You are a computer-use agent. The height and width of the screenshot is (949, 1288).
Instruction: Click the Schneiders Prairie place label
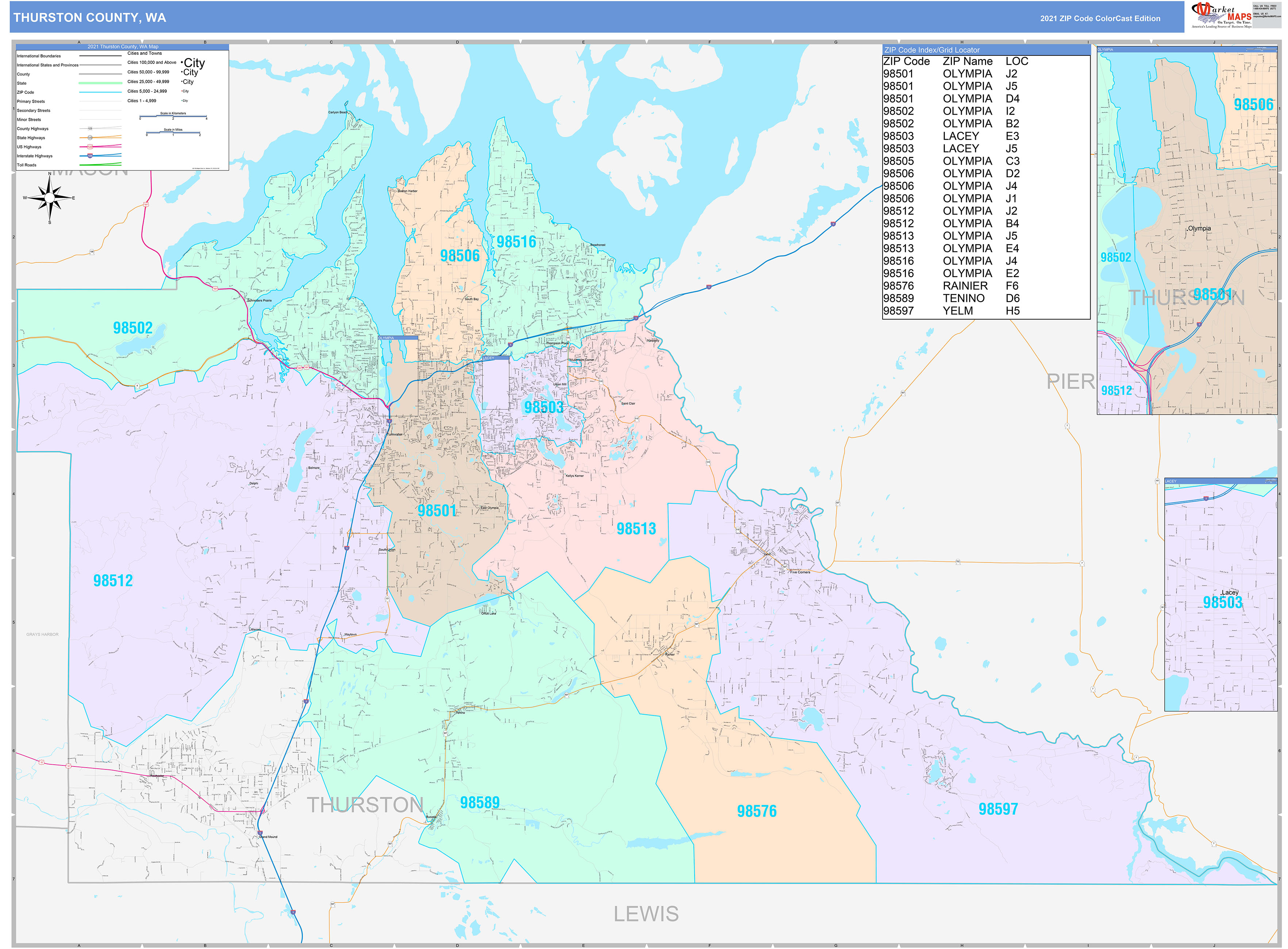[x=259, y=300]
